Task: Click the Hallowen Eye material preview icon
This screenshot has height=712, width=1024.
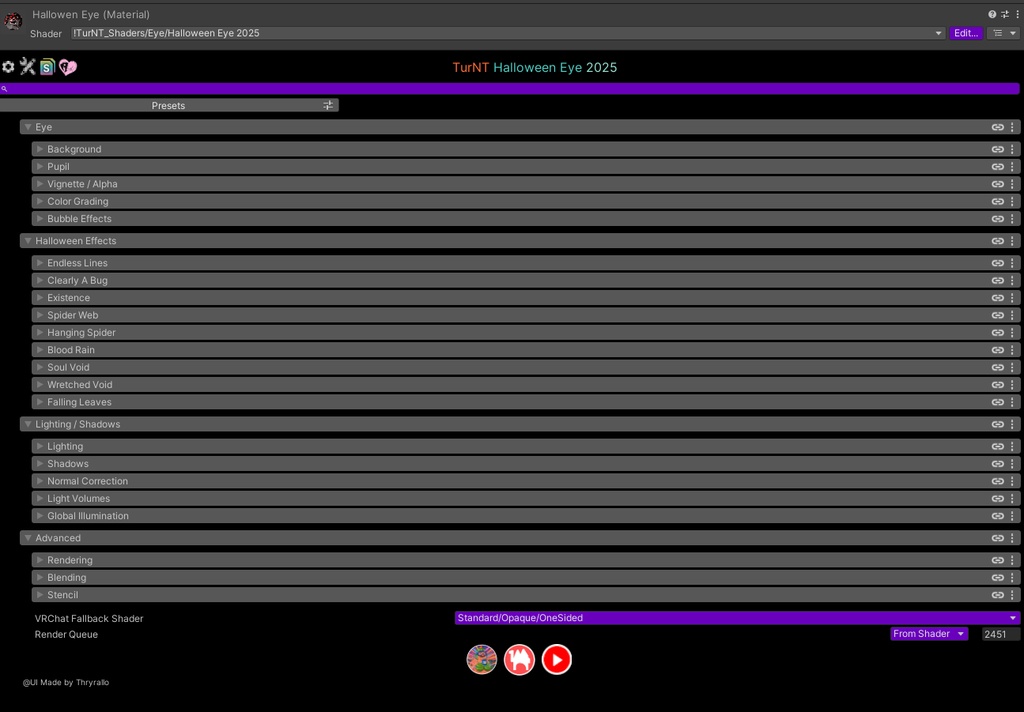Action: [13, 22]
